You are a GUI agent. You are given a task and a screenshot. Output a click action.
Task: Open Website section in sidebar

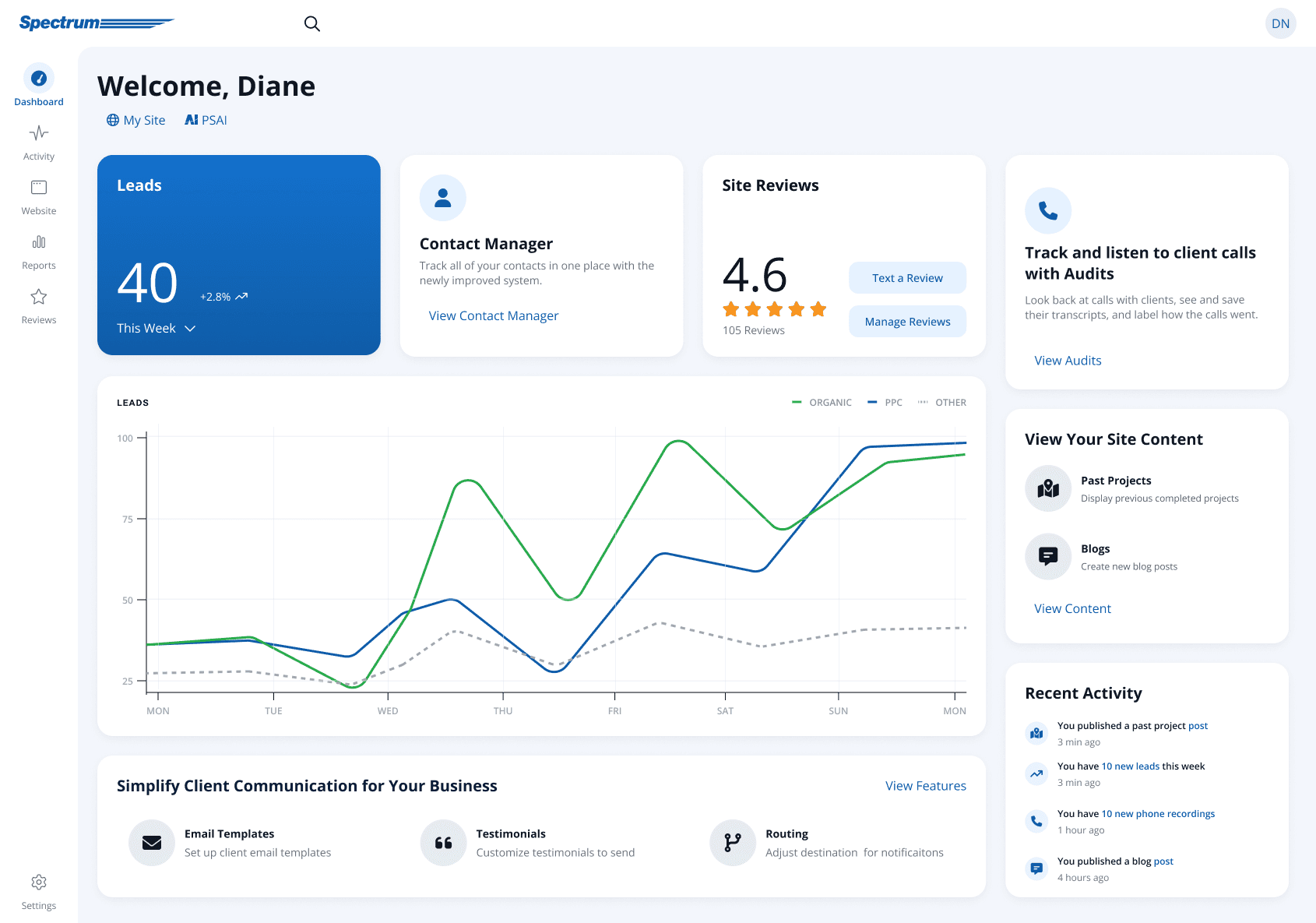pyautogui.click(x=39, y=197)
